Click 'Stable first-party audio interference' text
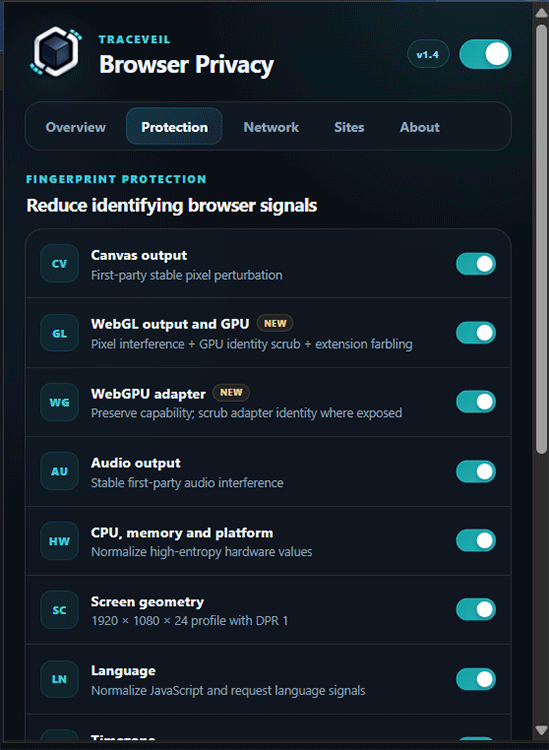 (187, 483)
